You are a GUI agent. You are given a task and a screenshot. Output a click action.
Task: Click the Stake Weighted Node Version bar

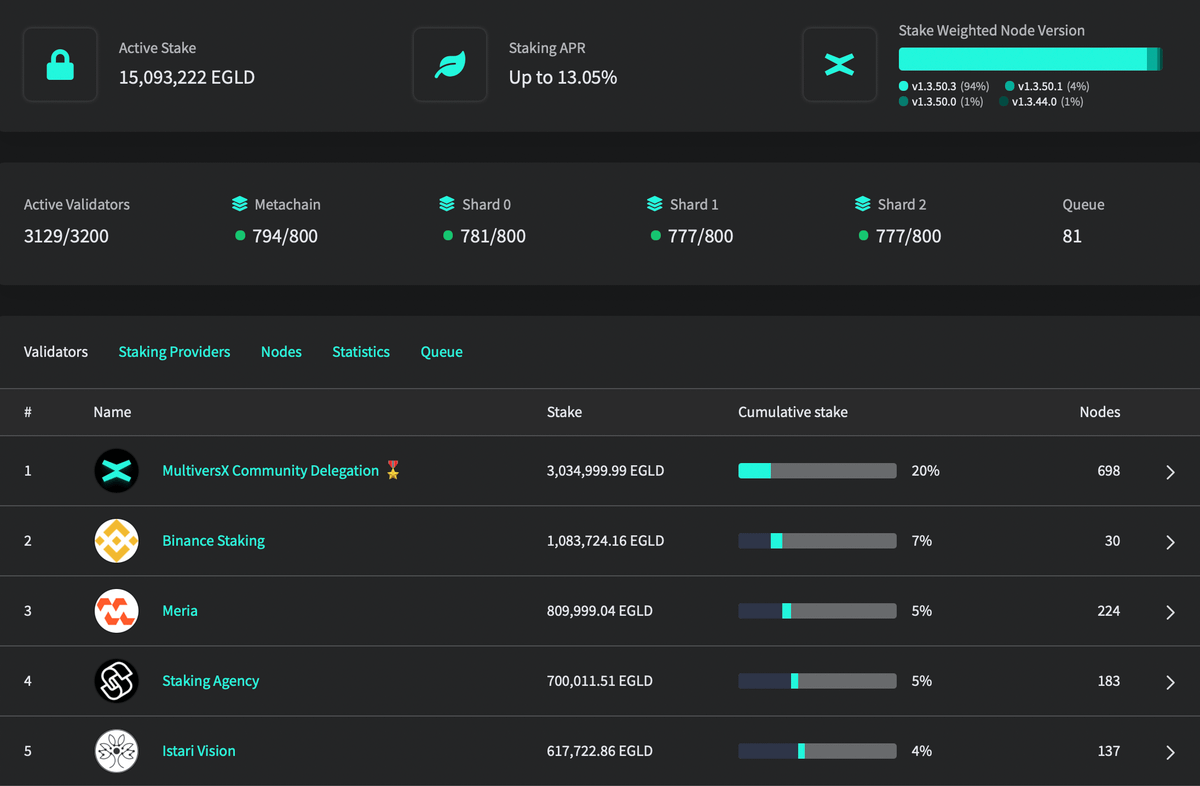coord(1029,60)
